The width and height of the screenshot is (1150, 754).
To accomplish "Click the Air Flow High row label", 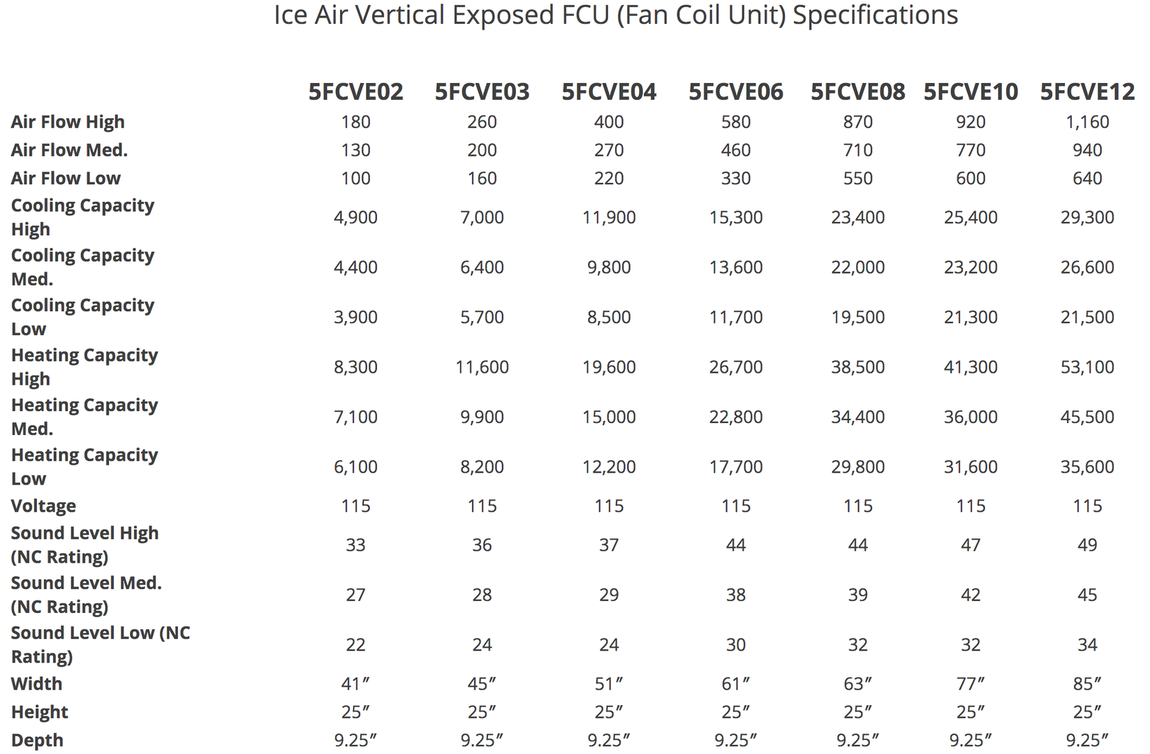I will coord(67,122).
